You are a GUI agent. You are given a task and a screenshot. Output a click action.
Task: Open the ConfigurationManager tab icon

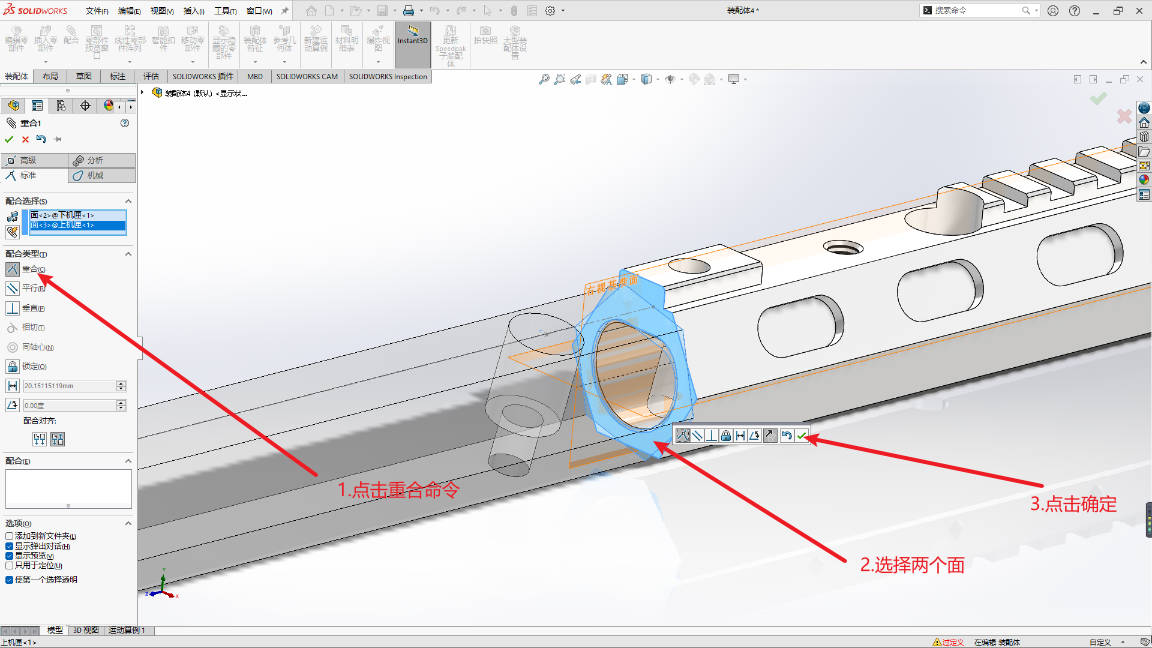(x=61, y=106)
